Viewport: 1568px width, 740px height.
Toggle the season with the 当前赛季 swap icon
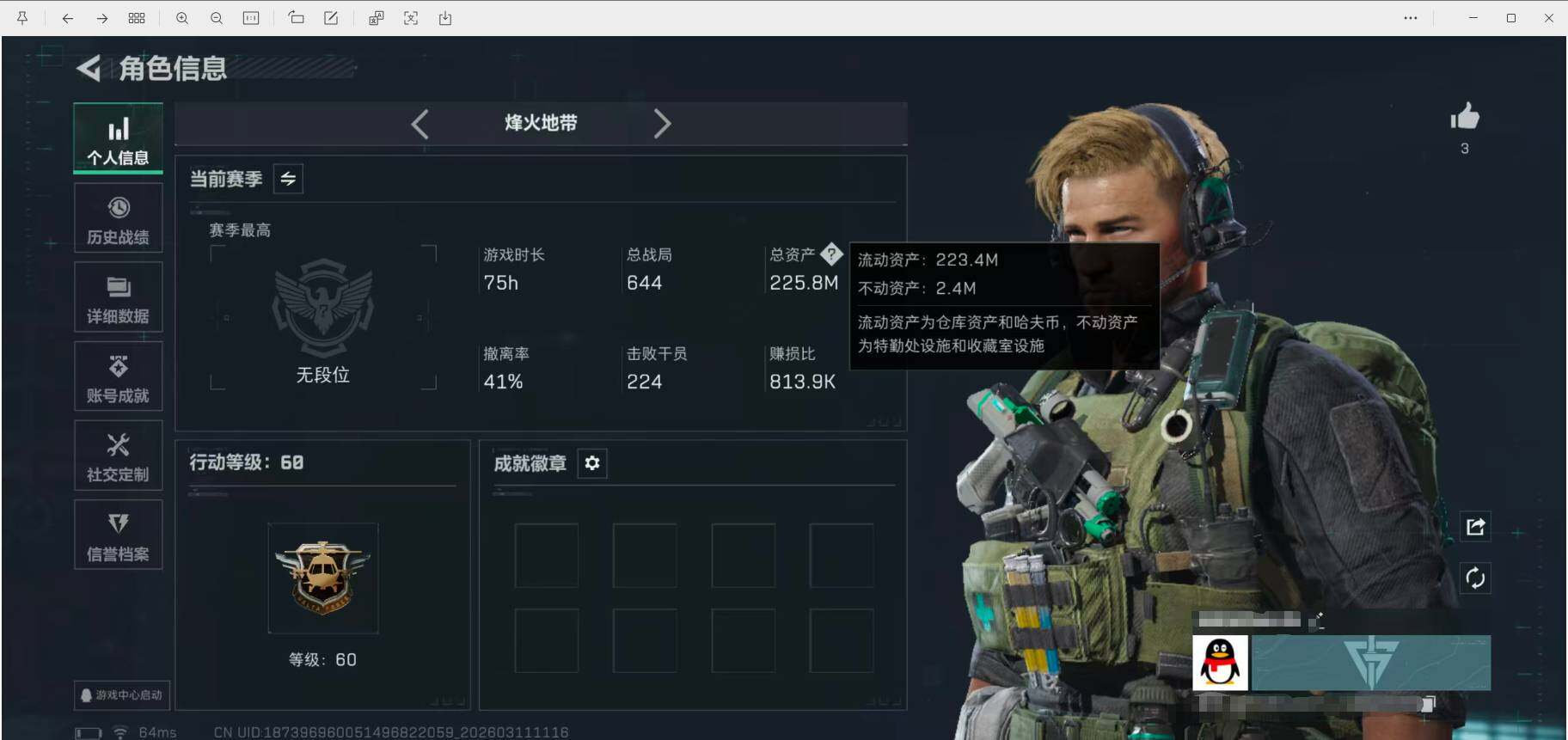(288, 179)
